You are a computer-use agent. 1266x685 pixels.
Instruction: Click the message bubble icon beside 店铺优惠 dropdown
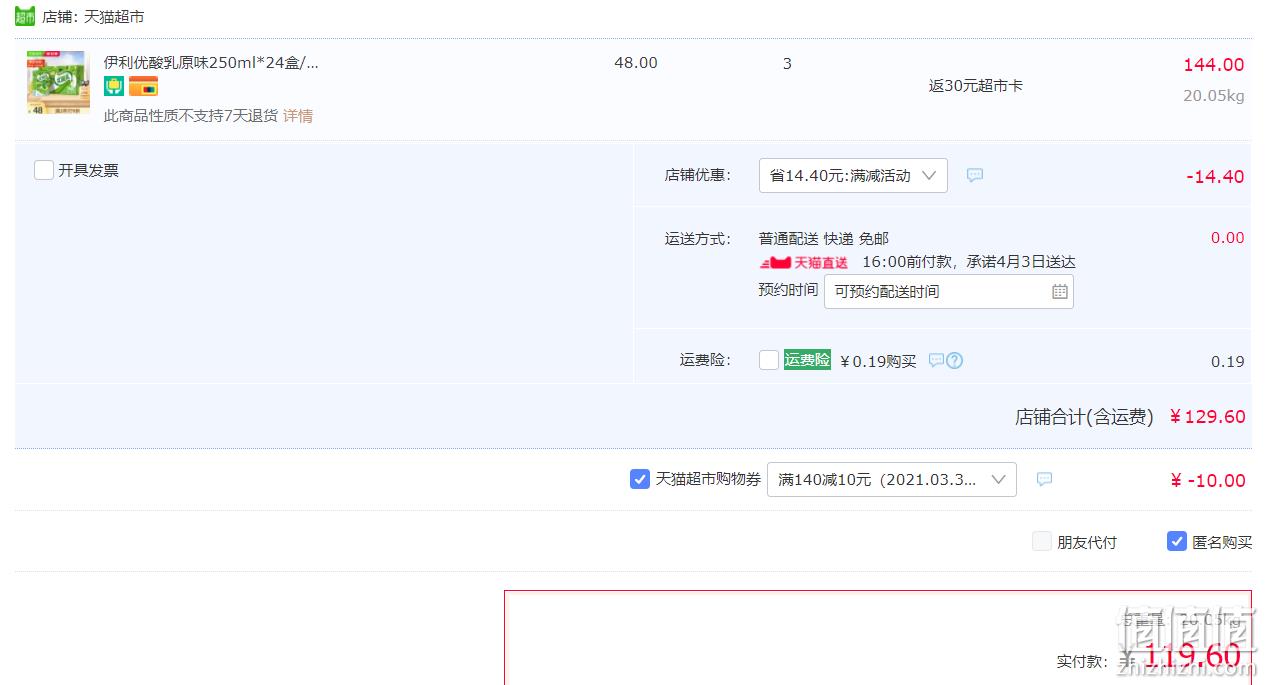[x=975, y=175]
